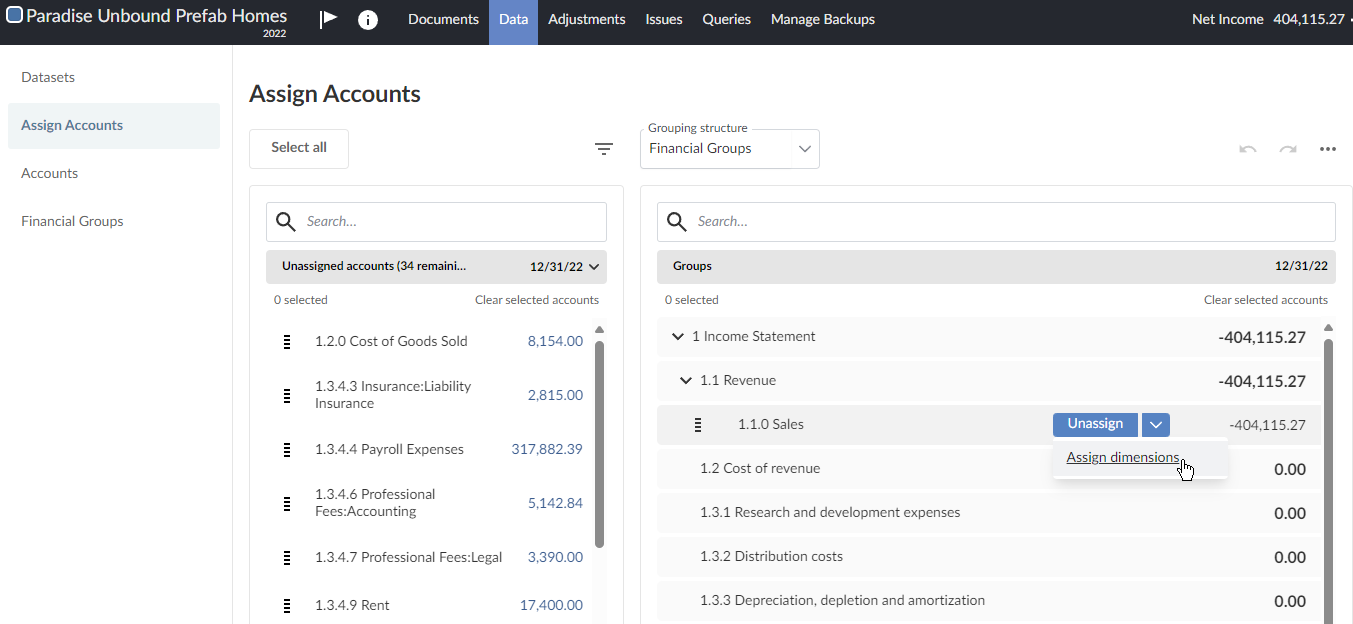Open the three-dot more options menu
This screenshot has width=1353, height=624.
click(x=1328, y=149)
